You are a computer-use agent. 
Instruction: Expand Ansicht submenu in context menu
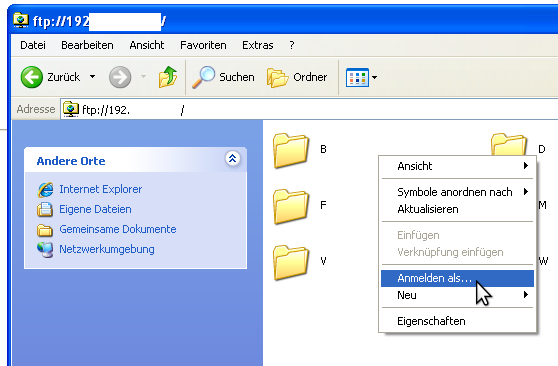pos(457,166)
